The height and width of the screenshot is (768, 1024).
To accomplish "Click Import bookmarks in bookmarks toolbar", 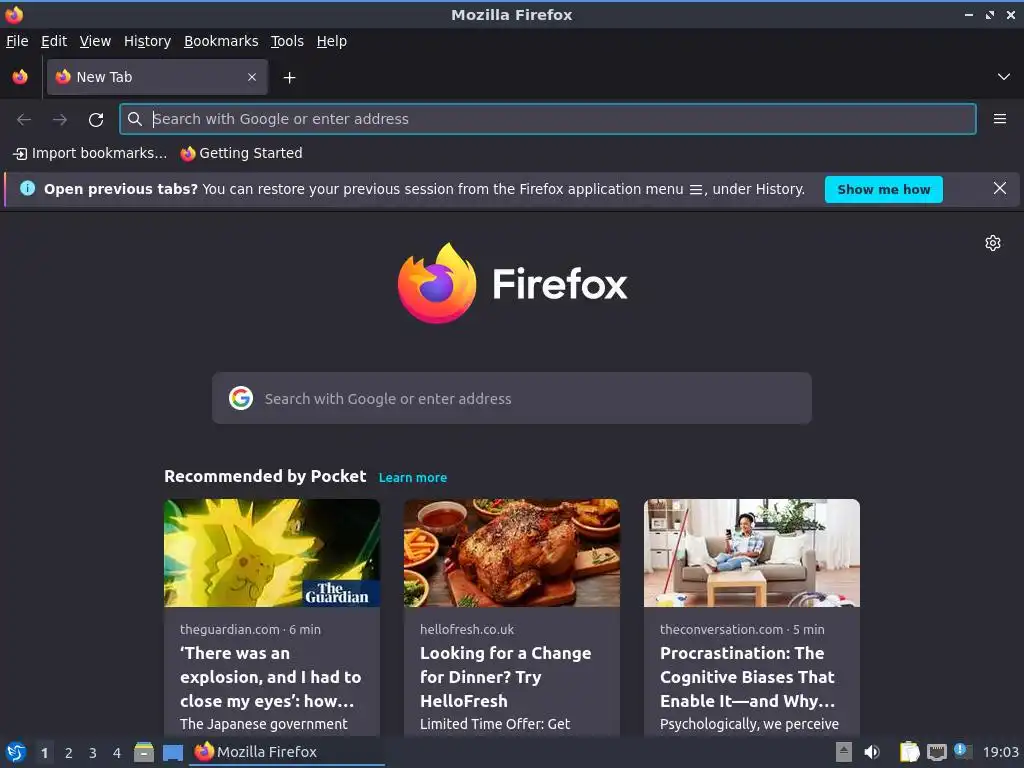I will coord(90,153).
